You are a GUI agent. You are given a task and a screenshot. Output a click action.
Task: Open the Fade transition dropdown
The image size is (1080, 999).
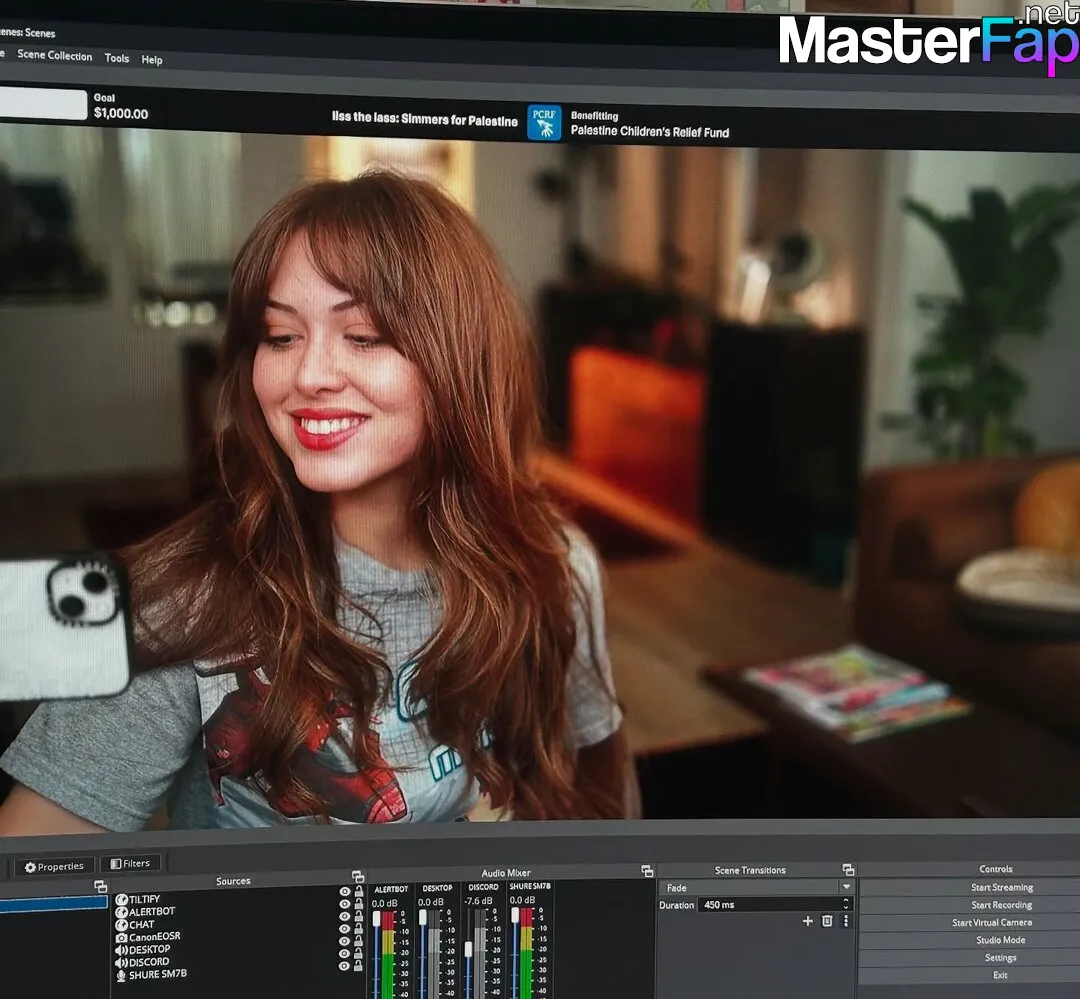point(756,887)
